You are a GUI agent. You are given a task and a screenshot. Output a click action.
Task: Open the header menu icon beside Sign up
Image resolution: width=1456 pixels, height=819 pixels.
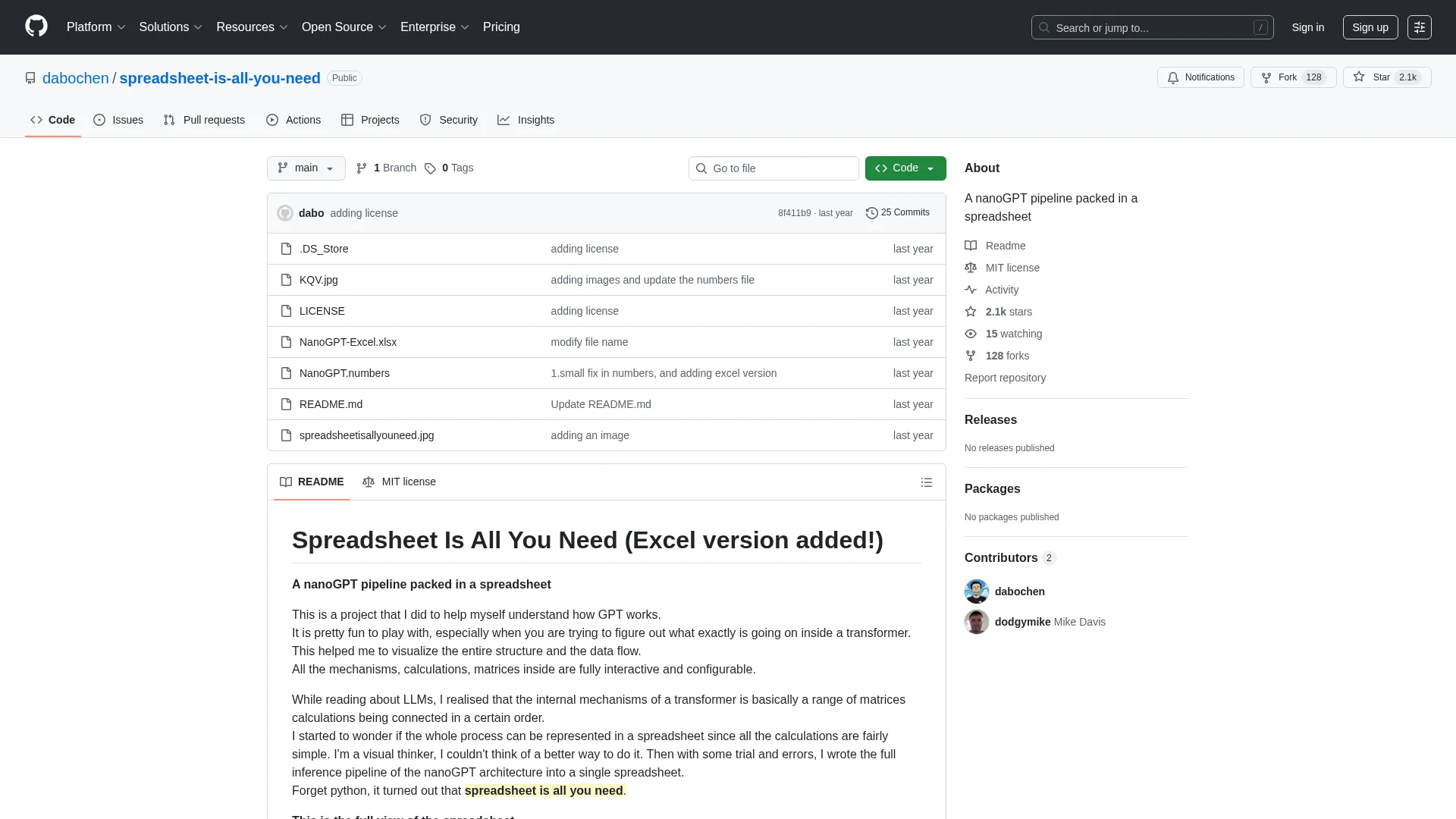tap(1419, 27)
